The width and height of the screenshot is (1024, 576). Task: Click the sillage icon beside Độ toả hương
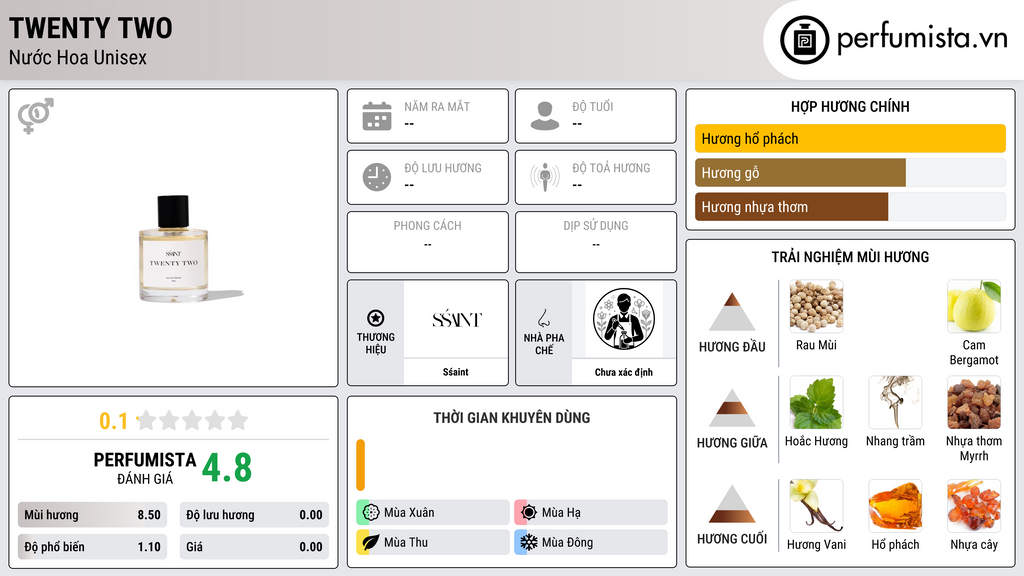[545, 177]
